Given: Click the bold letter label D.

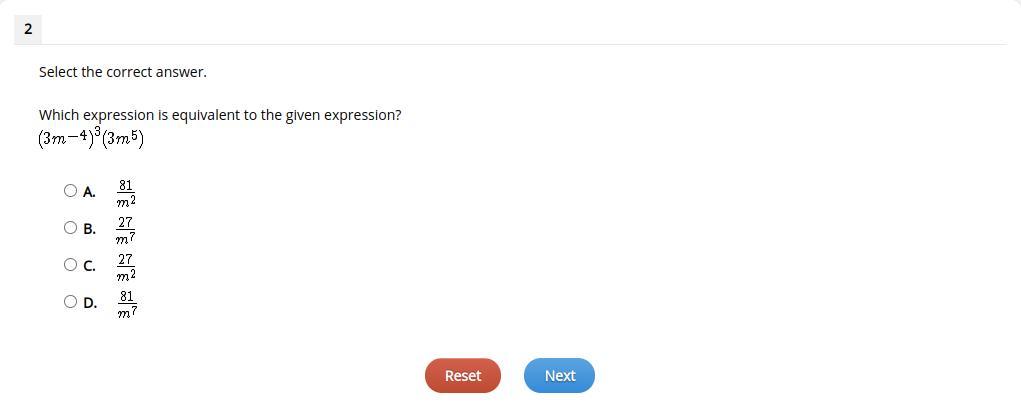Looking at the screenshot, I should [x=90, y=303].
